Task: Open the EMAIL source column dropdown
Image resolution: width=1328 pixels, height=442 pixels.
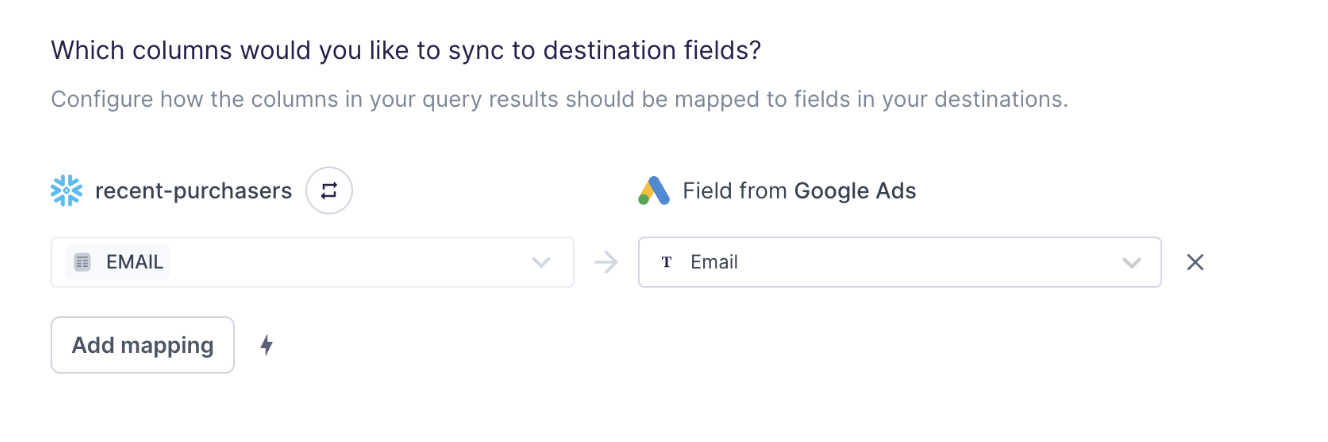Action: click(313, 262)
